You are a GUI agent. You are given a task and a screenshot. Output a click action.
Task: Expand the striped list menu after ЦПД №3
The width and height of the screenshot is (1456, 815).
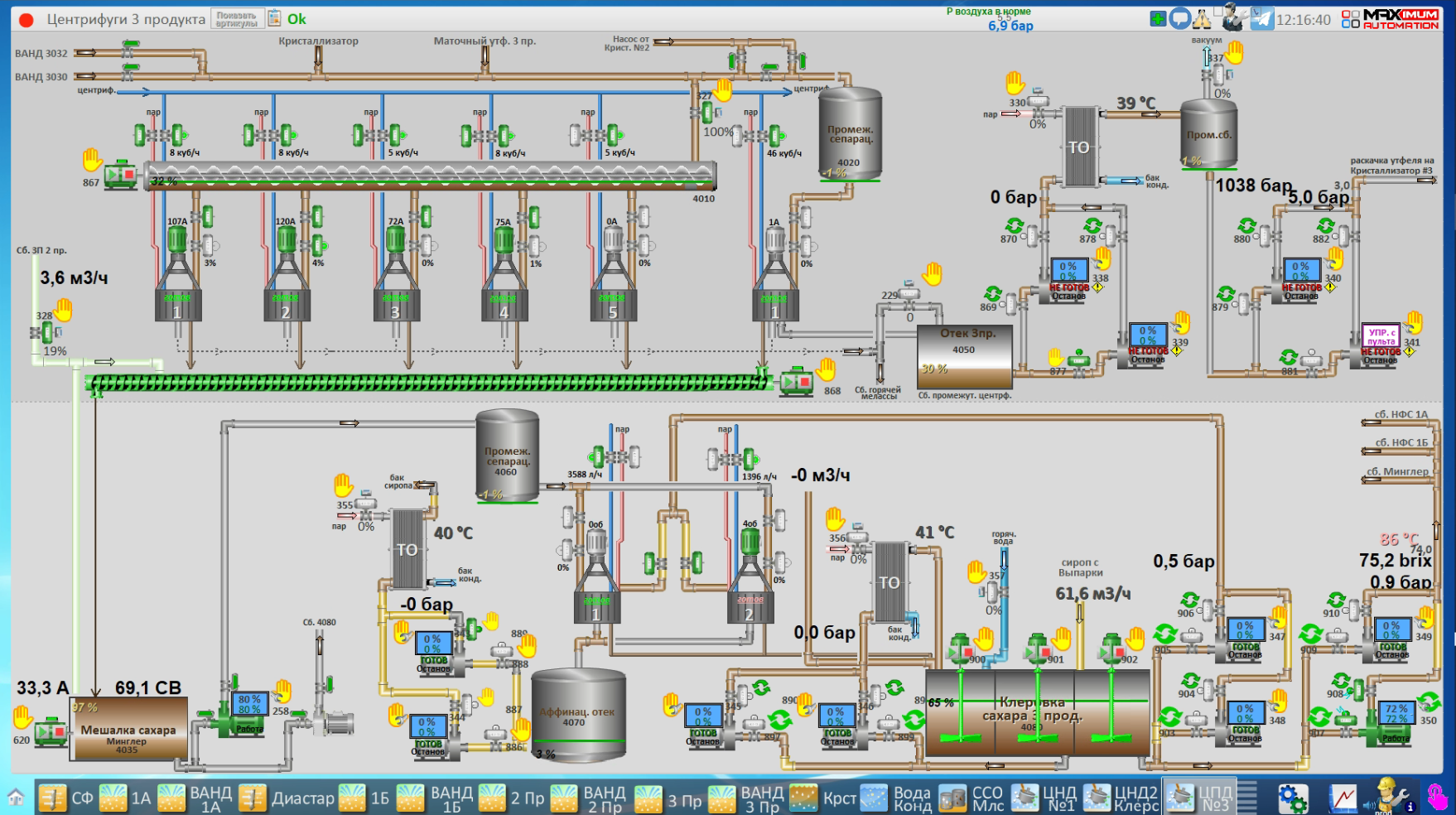click(1247, 798)
